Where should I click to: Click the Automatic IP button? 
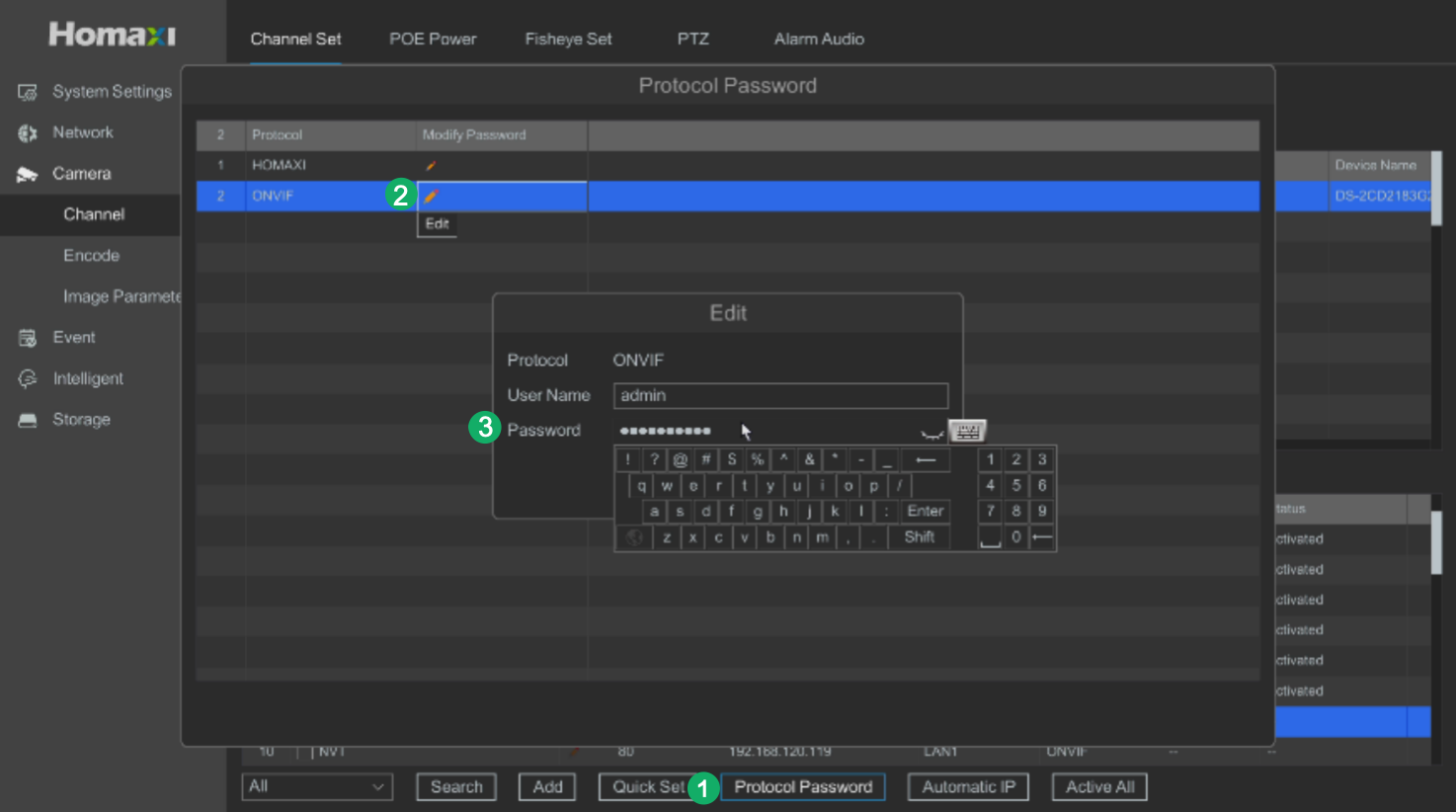[968, 786]
